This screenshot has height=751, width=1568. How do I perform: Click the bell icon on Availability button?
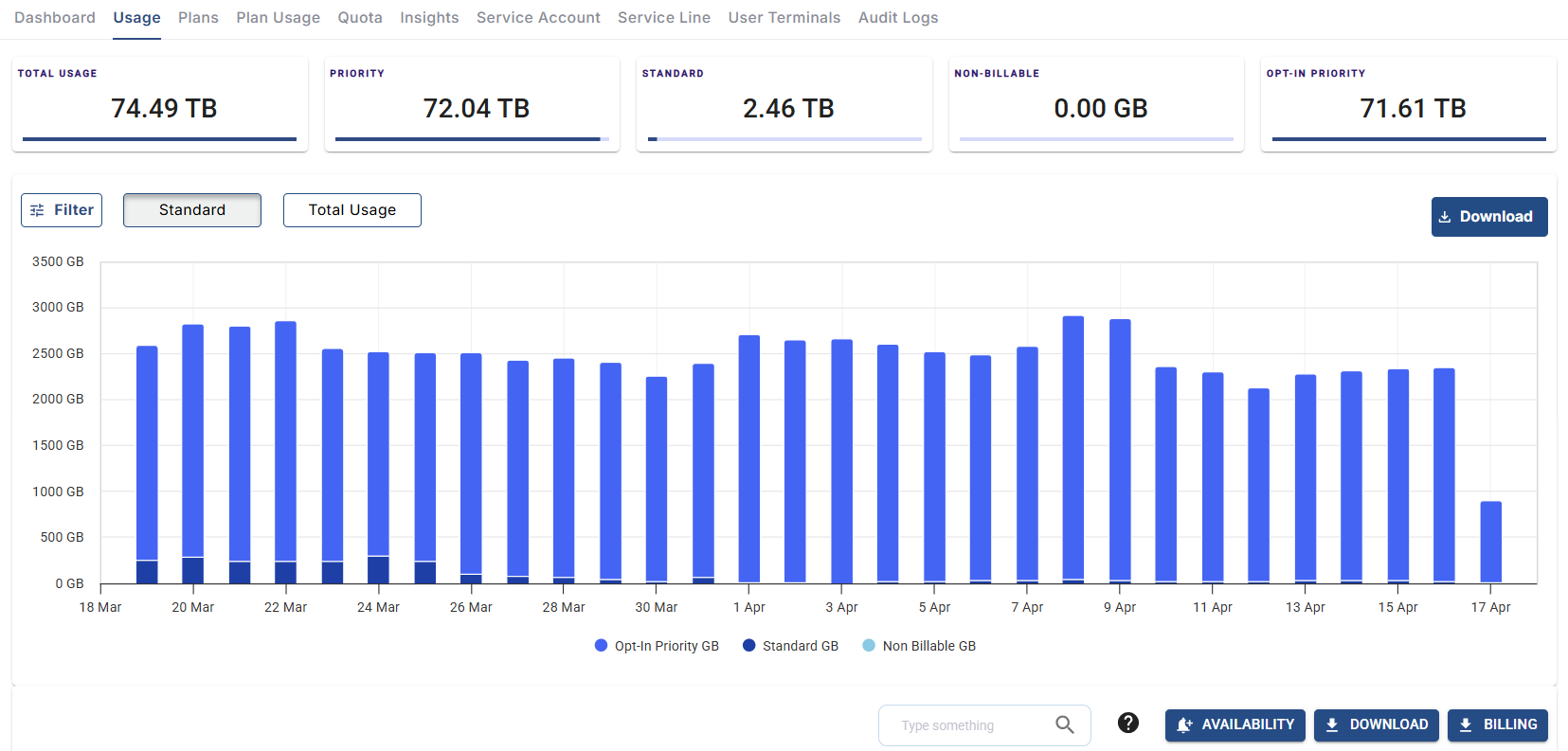[x=1184, y=724]
